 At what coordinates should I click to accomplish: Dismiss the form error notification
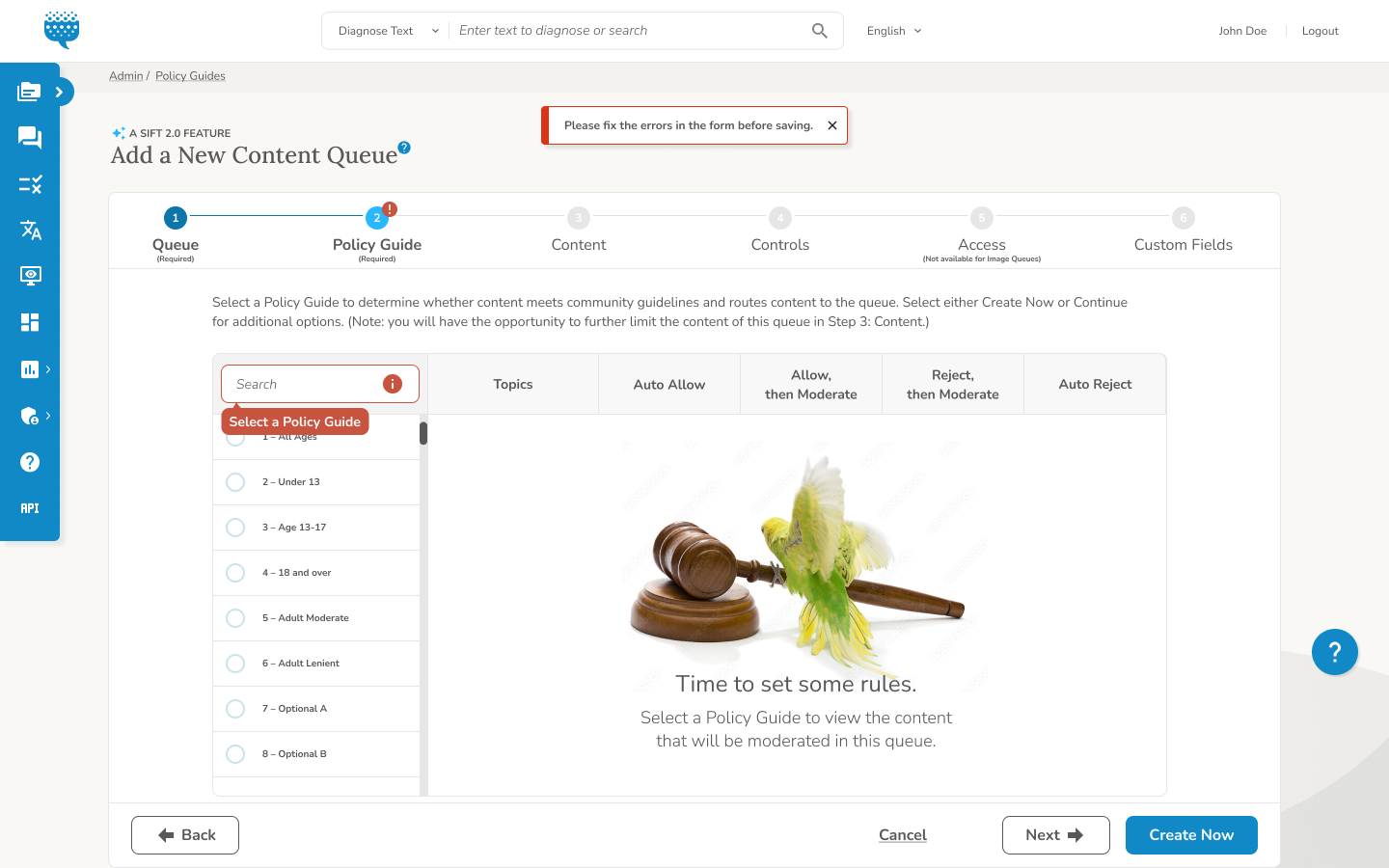(x=832, y=125)
